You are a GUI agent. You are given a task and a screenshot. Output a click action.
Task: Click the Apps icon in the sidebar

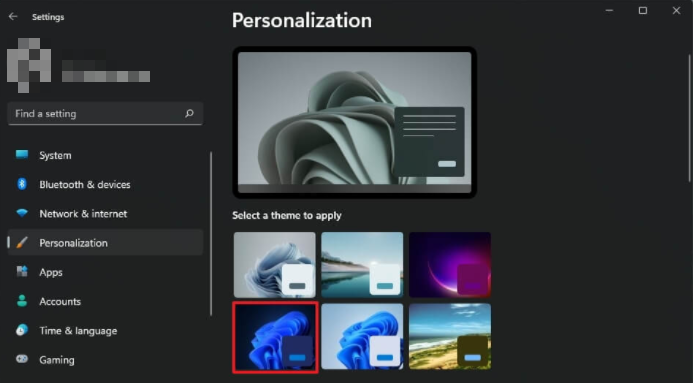(22, 272)
